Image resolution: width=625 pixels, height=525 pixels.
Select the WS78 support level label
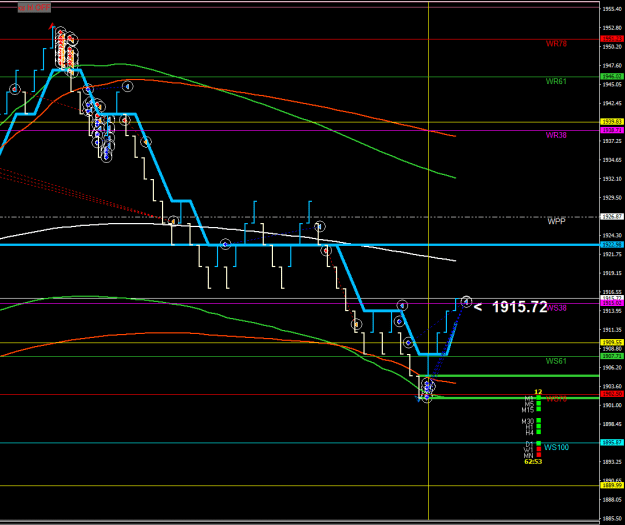coord(556,399)
